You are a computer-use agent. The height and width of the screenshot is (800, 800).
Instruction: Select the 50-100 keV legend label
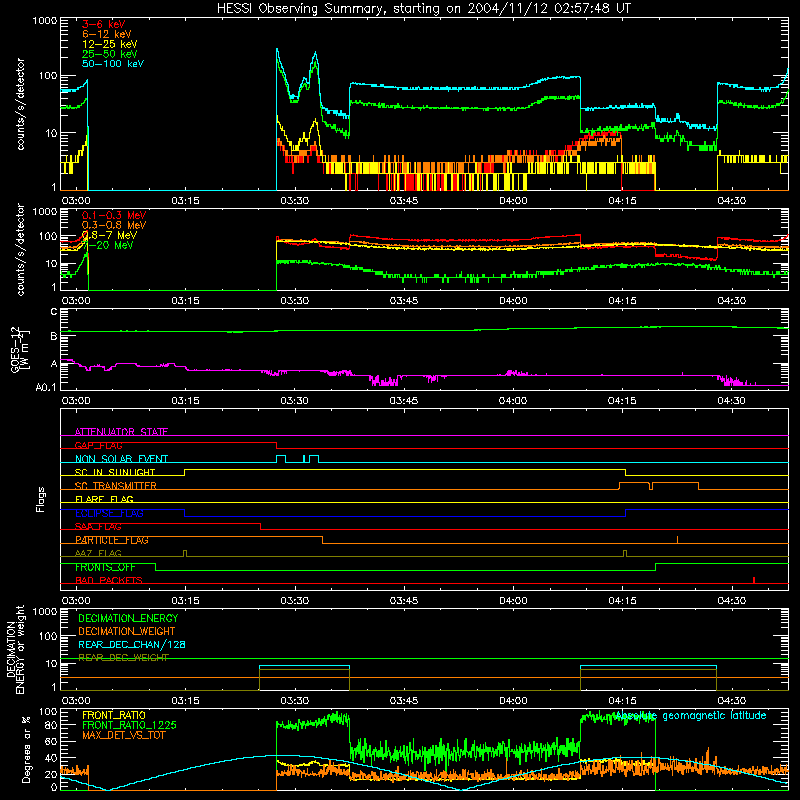113,64
